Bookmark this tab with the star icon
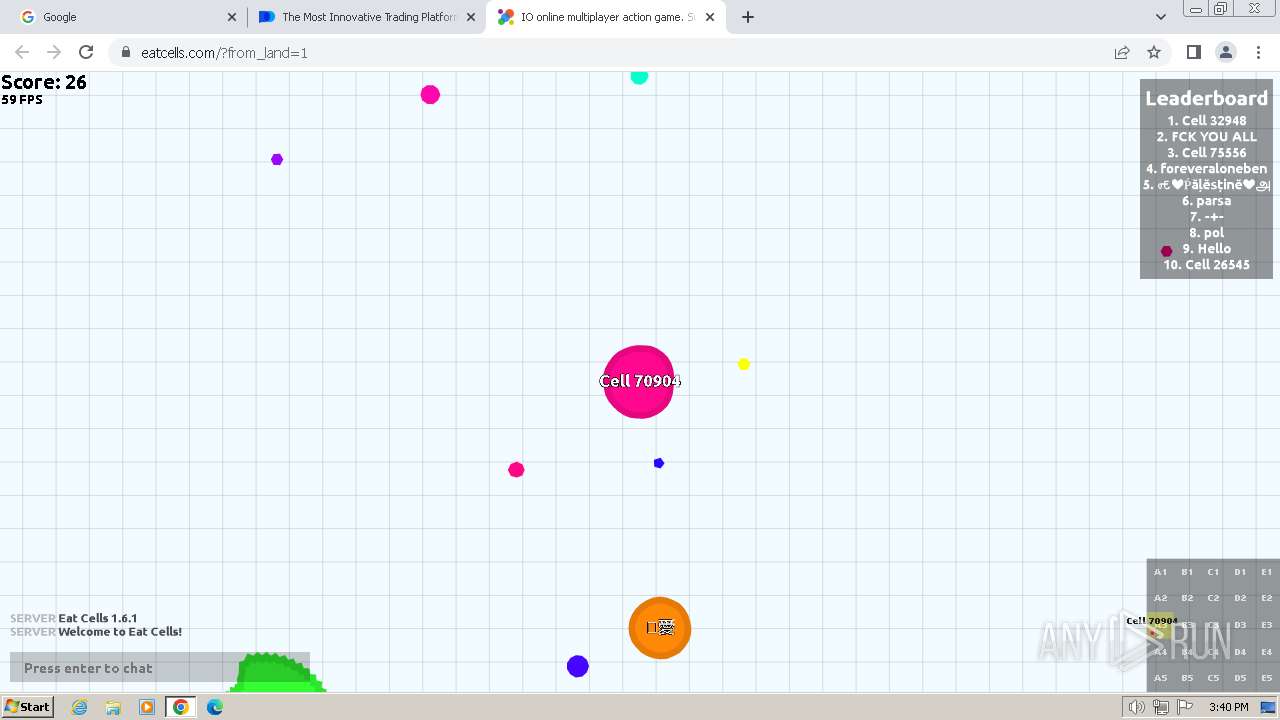 tap(1154, 52)
